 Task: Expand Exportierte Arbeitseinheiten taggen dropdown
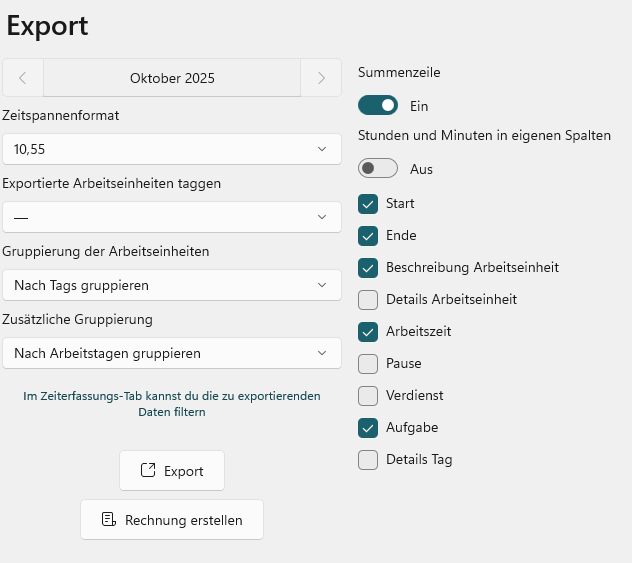pos(171,217)
